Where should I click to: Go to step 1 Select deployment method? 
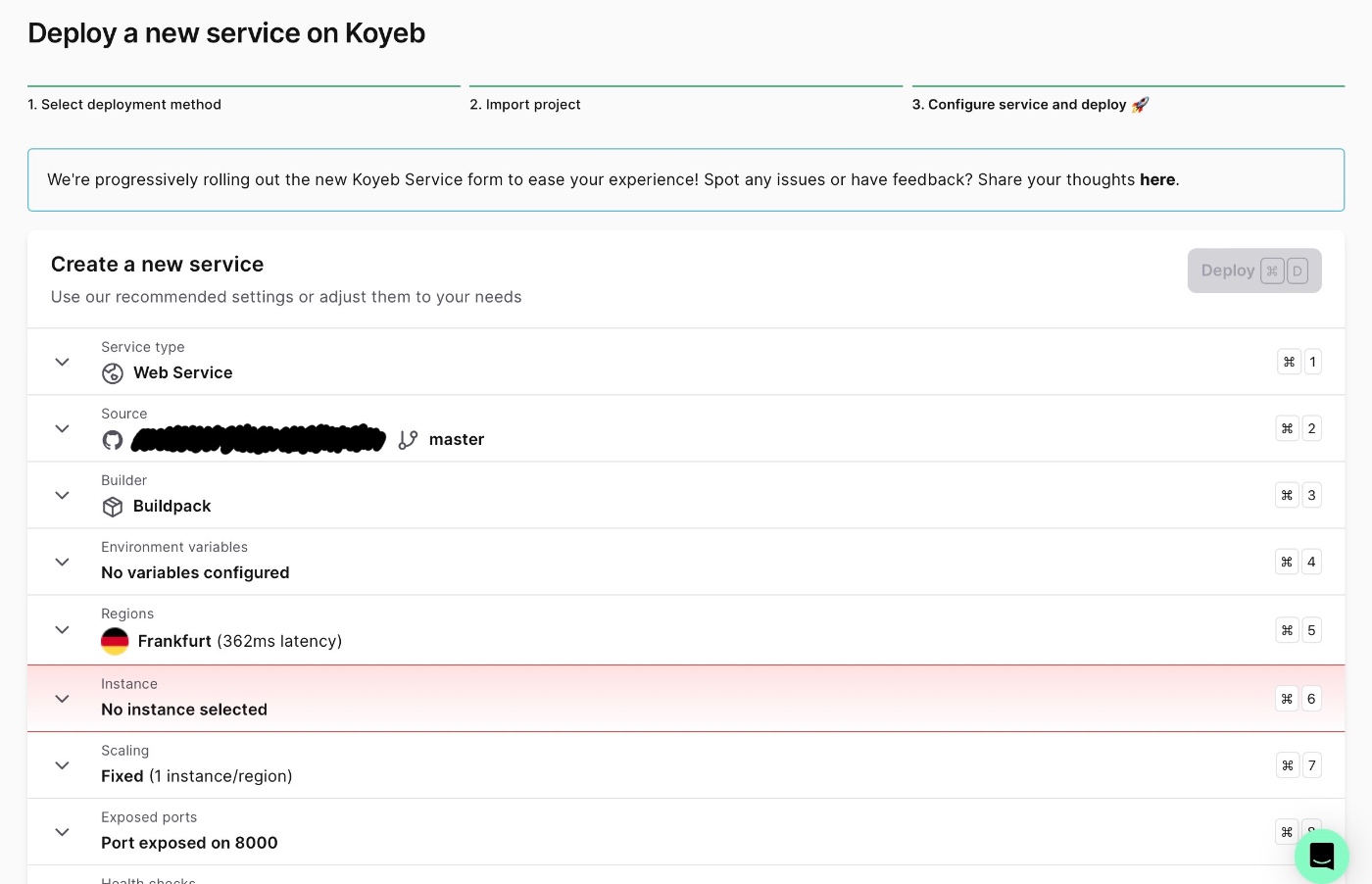pos(124,105)
